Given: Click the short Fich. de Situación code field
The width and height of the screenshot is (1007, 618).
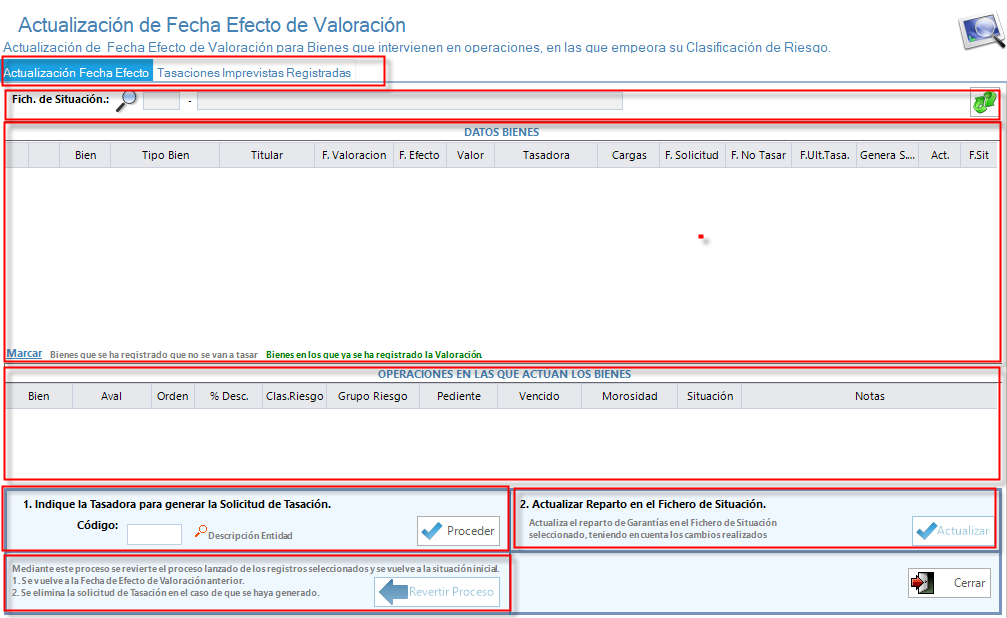Looking at the screenshot, I should pyautogui.click(x=161, y=100).
